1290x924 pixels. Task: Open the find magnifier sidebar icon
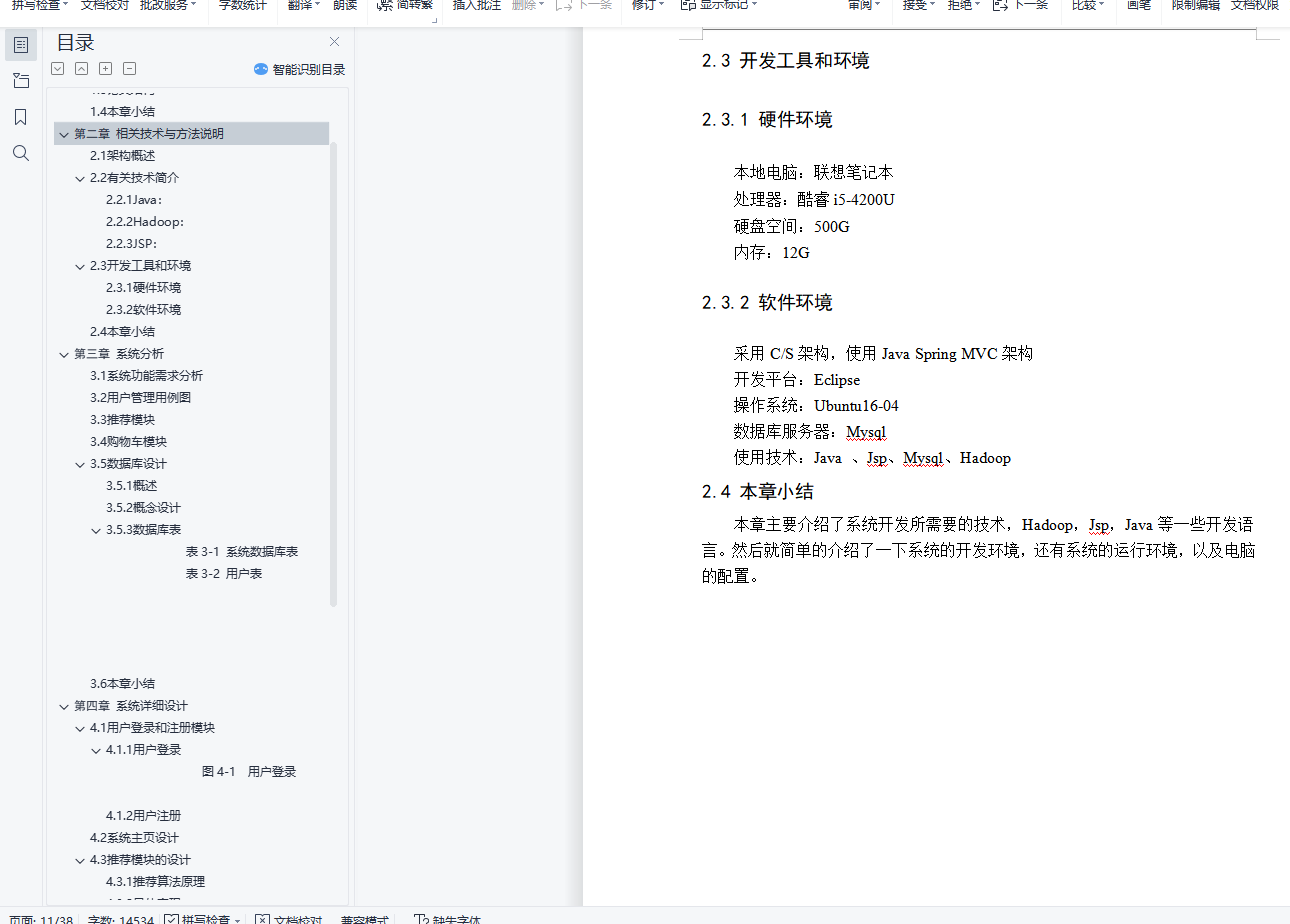(21, 153)
